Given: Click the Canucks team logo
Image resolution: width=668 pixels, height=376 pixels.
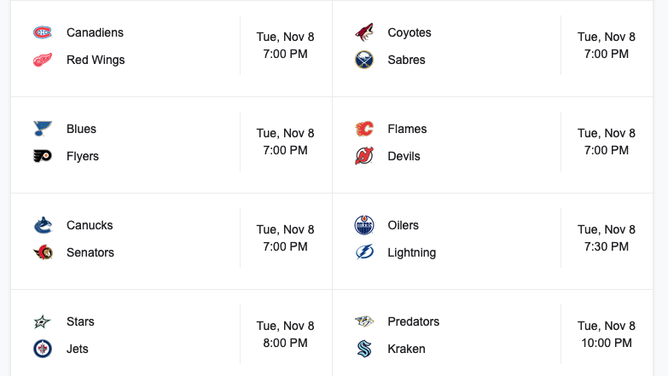Looking at the screenshot, I should (x=43, y=225).
